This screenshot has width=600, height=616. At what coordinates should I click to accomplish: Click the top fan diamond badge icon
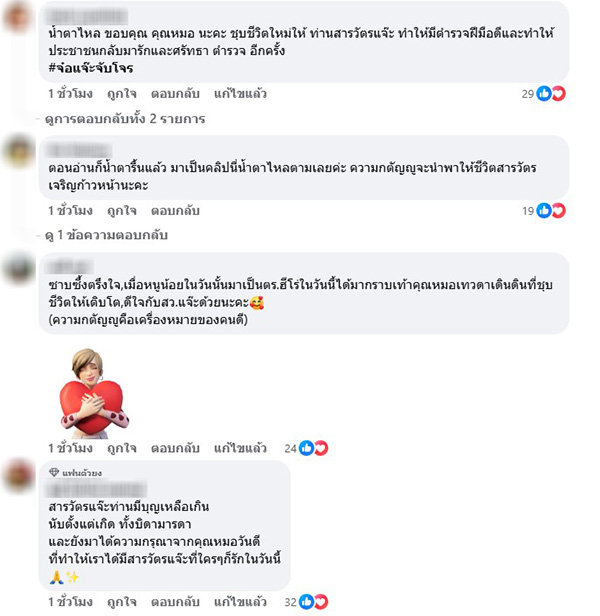point(54,472)
